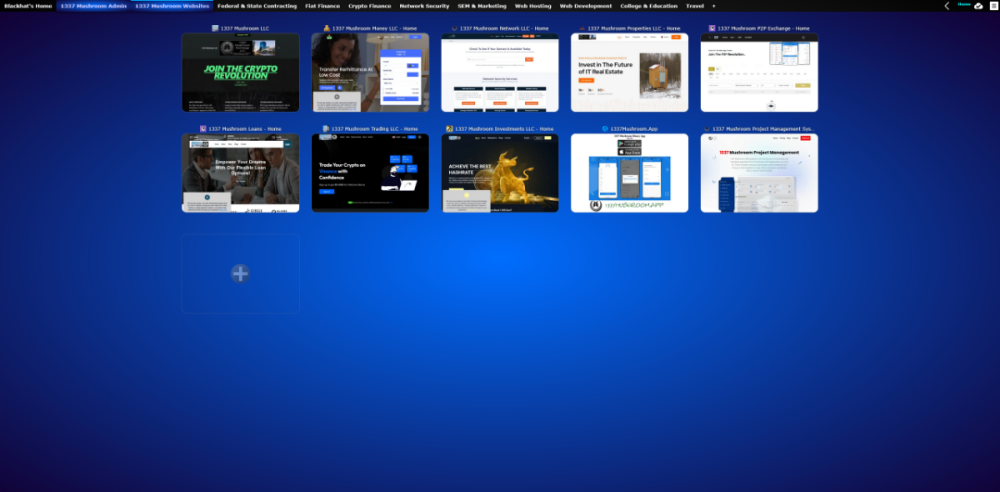Open the 1337 Mushroom Investments LLC thumbnail

click(x=500, y=173)
